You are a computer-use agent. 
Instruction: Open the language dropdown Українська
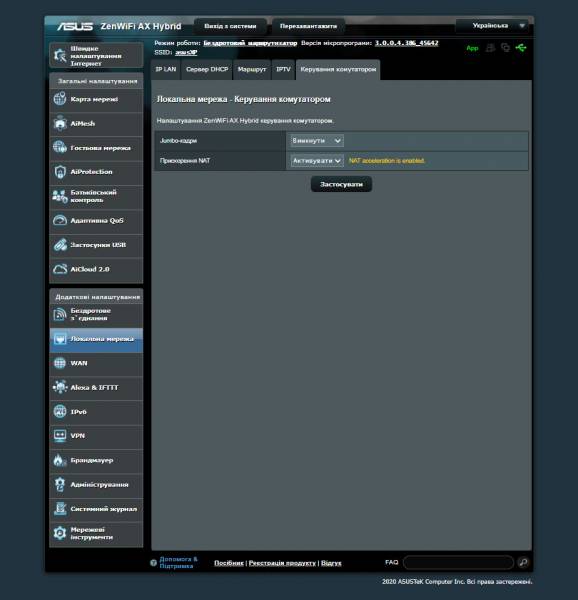tap(492, 26)
